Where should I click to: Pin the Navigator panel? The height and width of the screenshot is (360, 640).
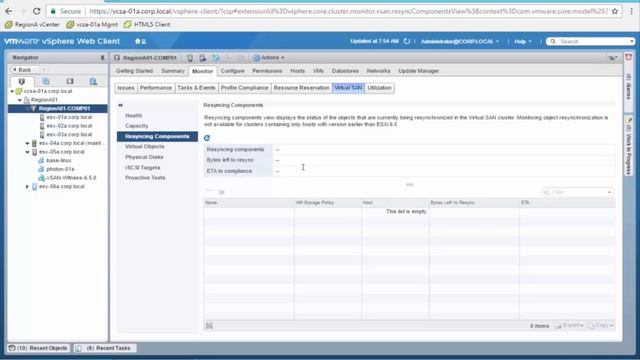pyautogui.click(x=102, y=58)
